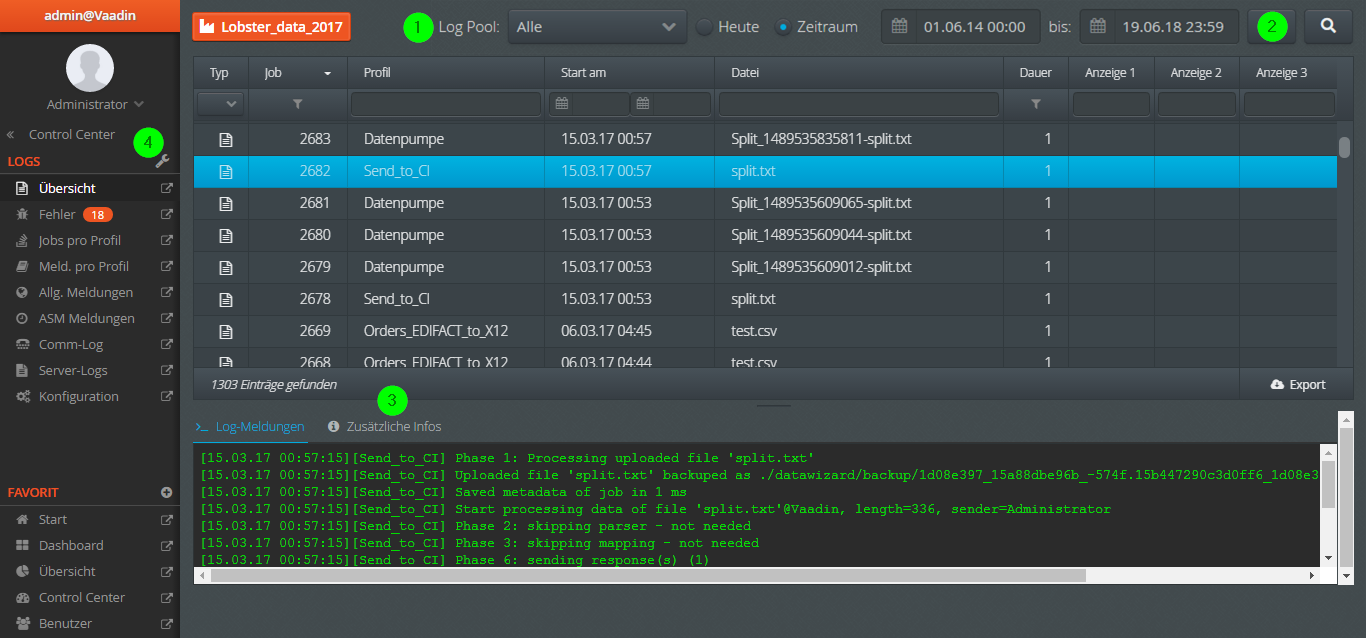Sort by Job column header arrow

click(x=327, y=73)
